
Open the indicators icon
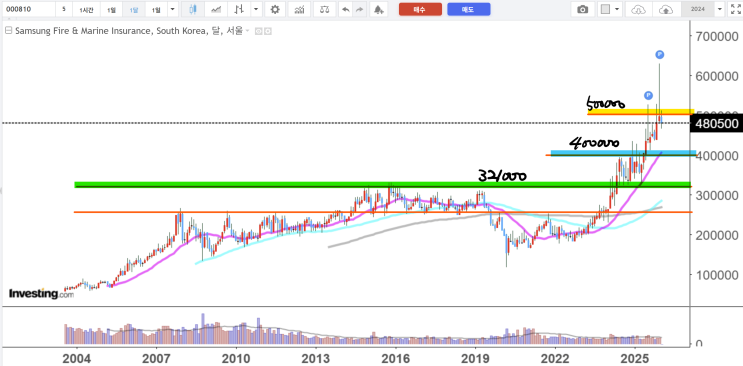(299, 9)
